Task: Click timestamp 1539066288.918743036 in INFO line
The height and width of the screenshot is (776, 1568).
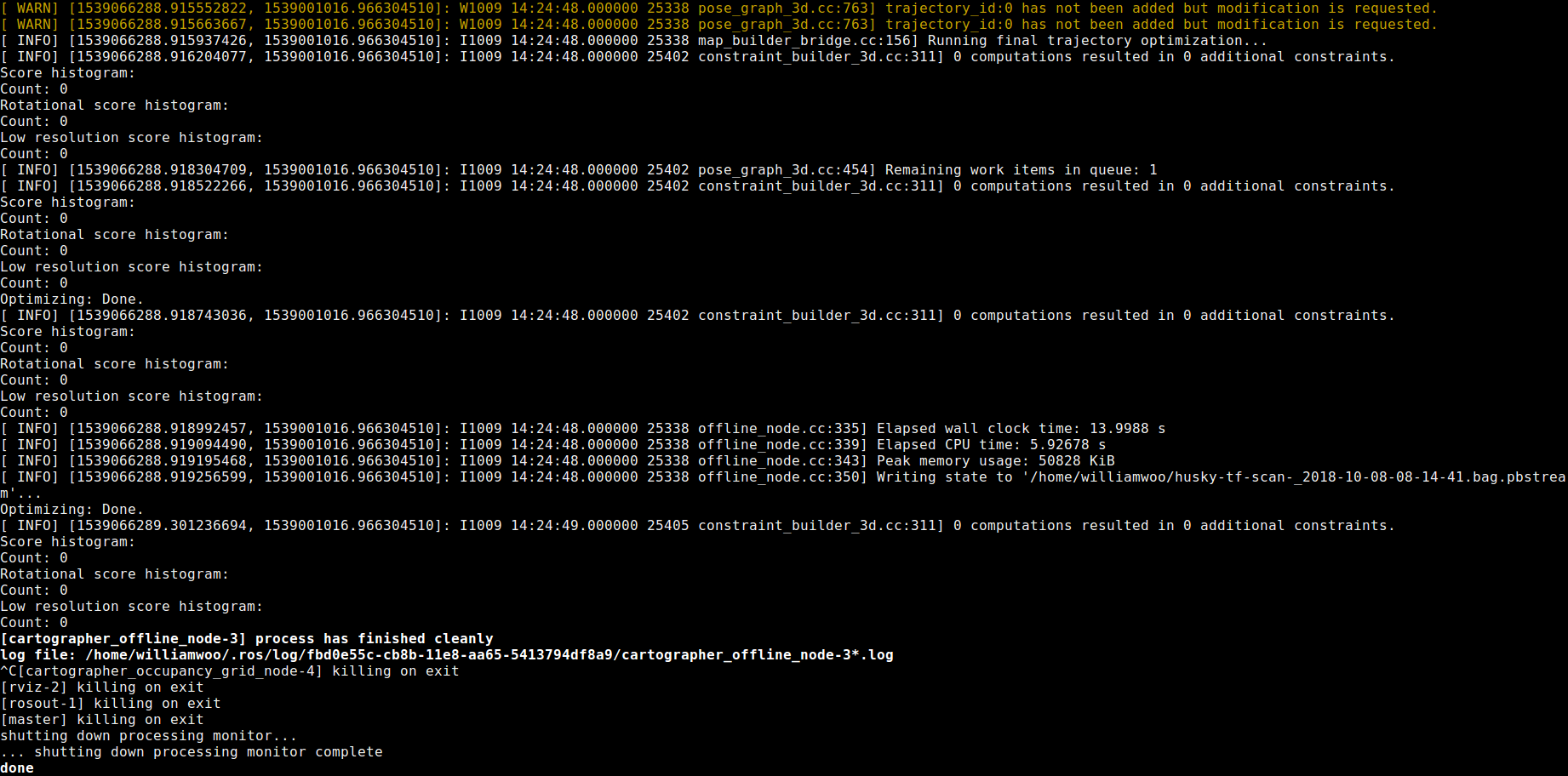Action: click(x=162, y=316)
